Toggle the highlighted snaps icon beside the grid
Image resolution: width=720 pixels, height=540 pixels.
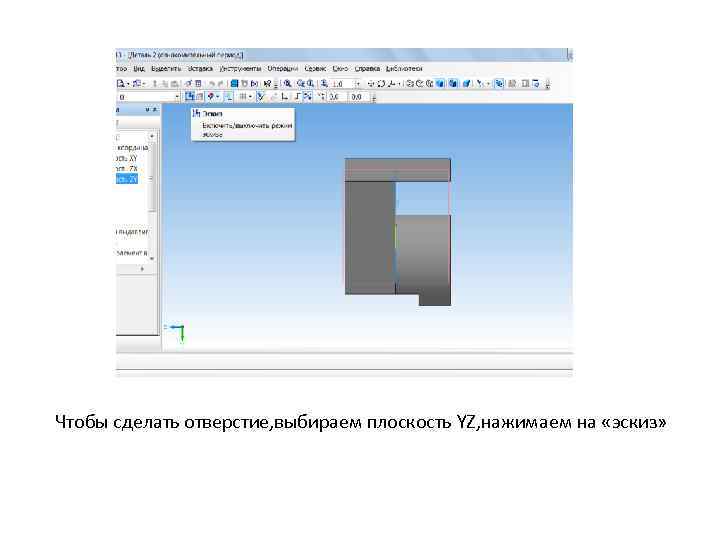click(x=261, y=97)
